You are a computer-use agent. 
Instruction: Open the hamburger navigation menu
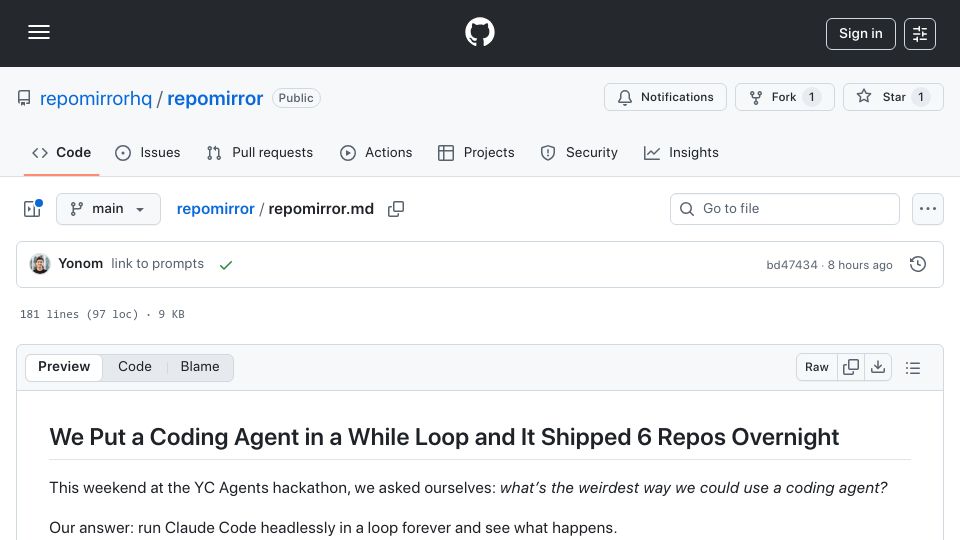(x=39, y=32)
